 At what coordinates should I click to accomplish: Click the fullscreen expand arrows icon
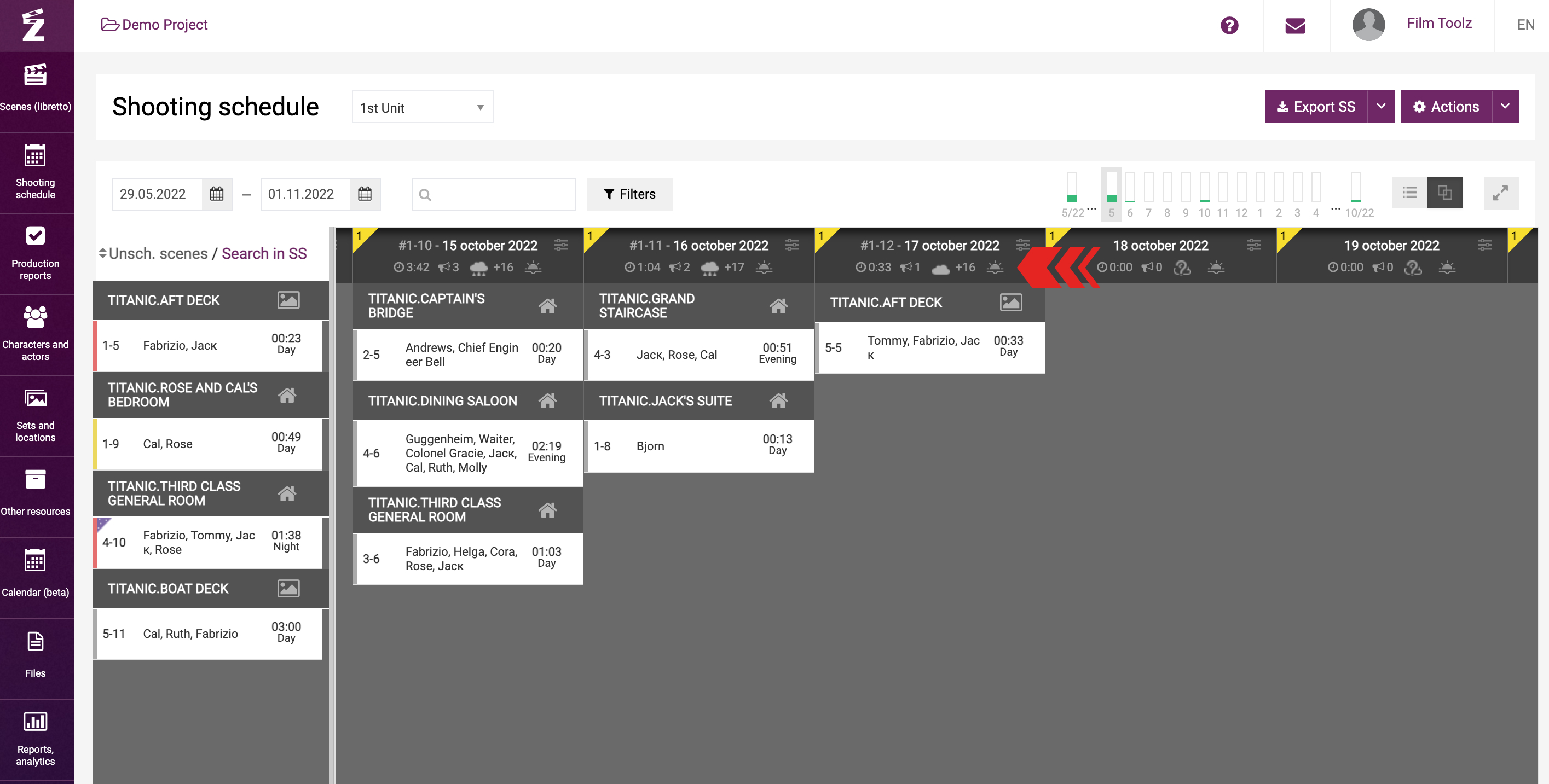tap(1500, 193)
